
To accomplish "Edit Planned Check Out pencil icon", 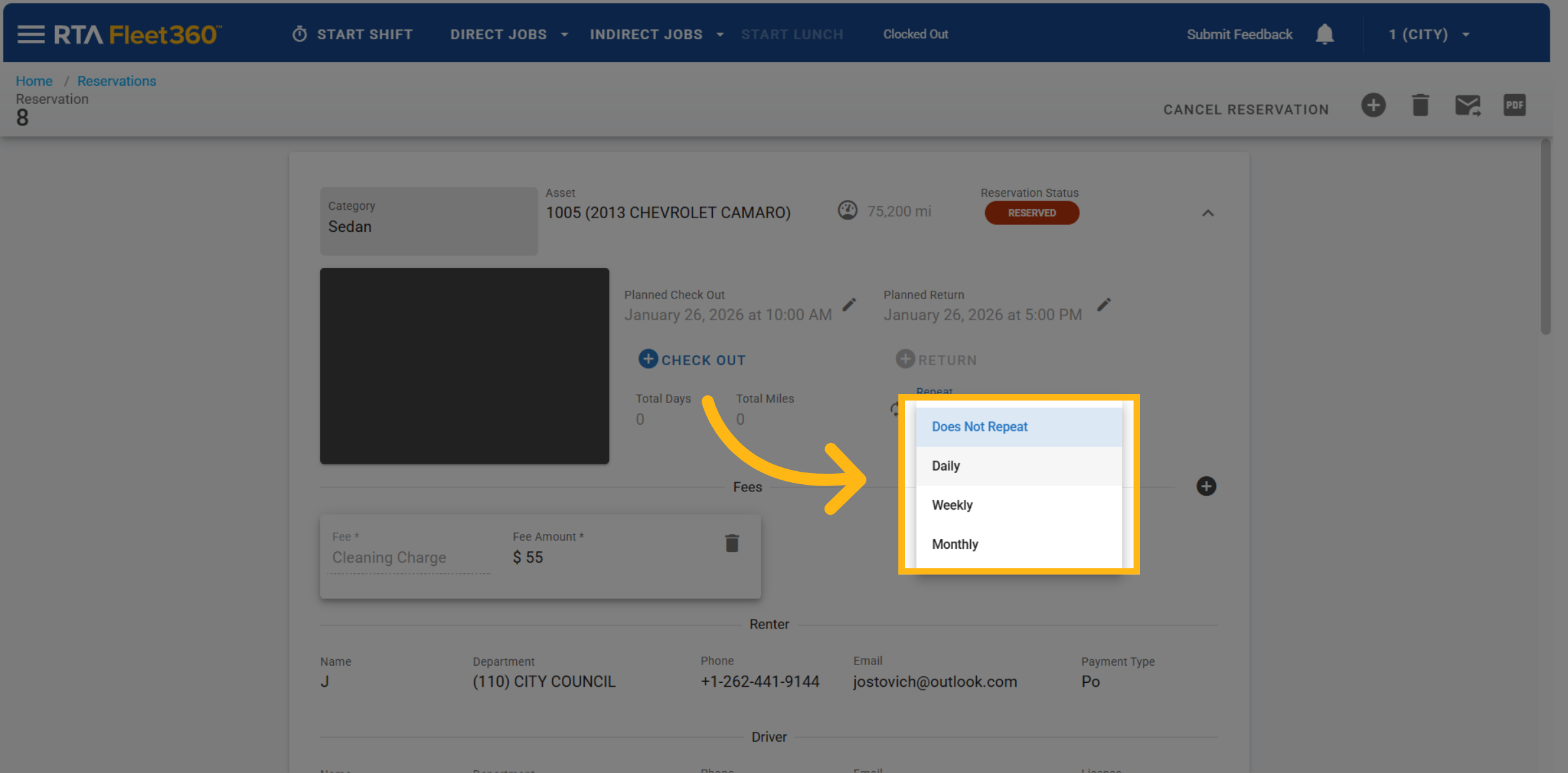I will [849, 305].
